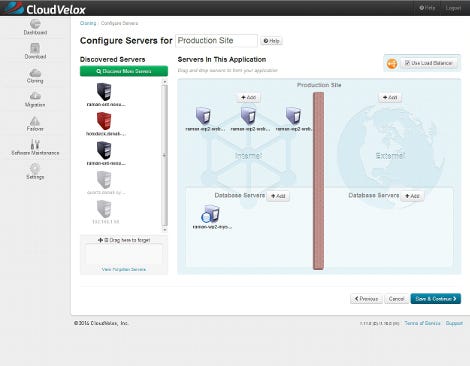Click the discovered servers scrollbar up arrow
Screen dimensions: 470x366
pyautogui.click(x=164, y=82)
